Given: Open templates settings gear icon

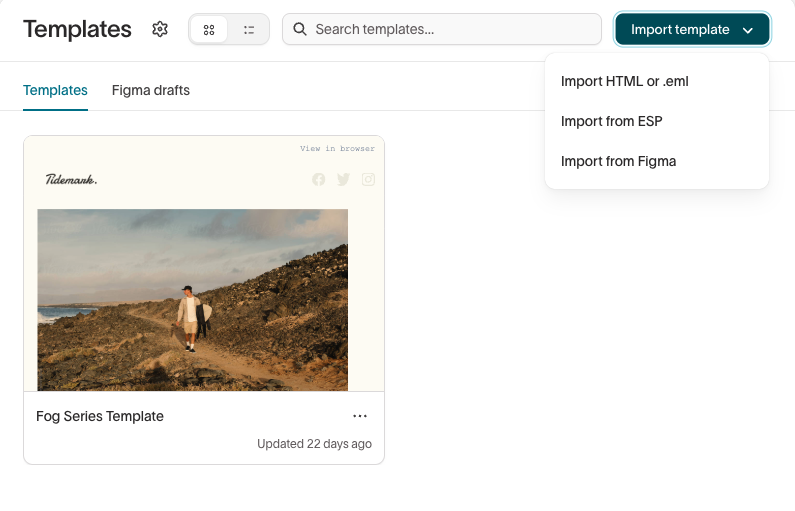Looking at the screenshot, I should click(160, 29).
